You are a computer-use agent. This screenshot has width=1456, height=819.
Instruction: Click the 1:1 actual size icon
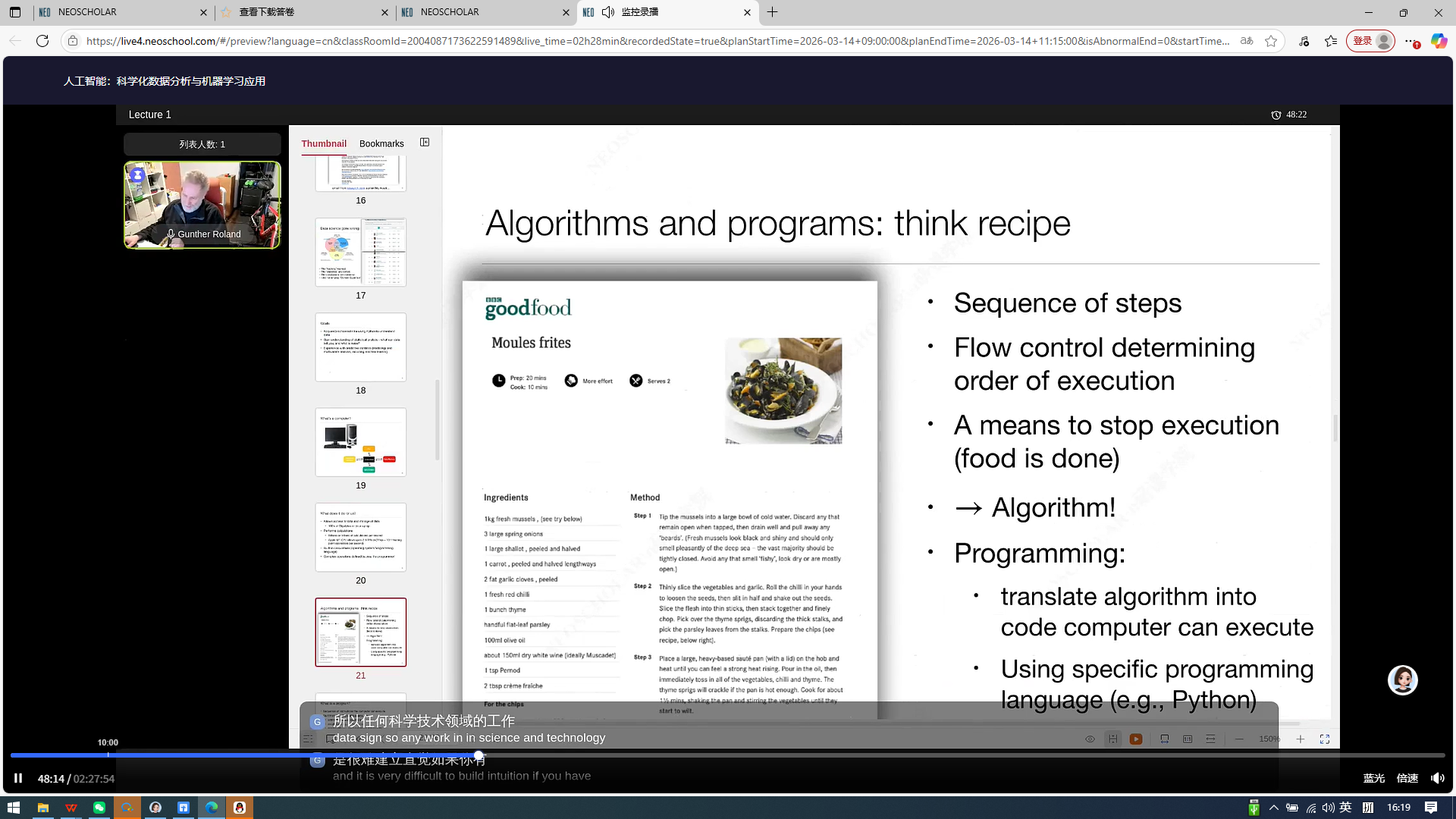click(1188, 739)
